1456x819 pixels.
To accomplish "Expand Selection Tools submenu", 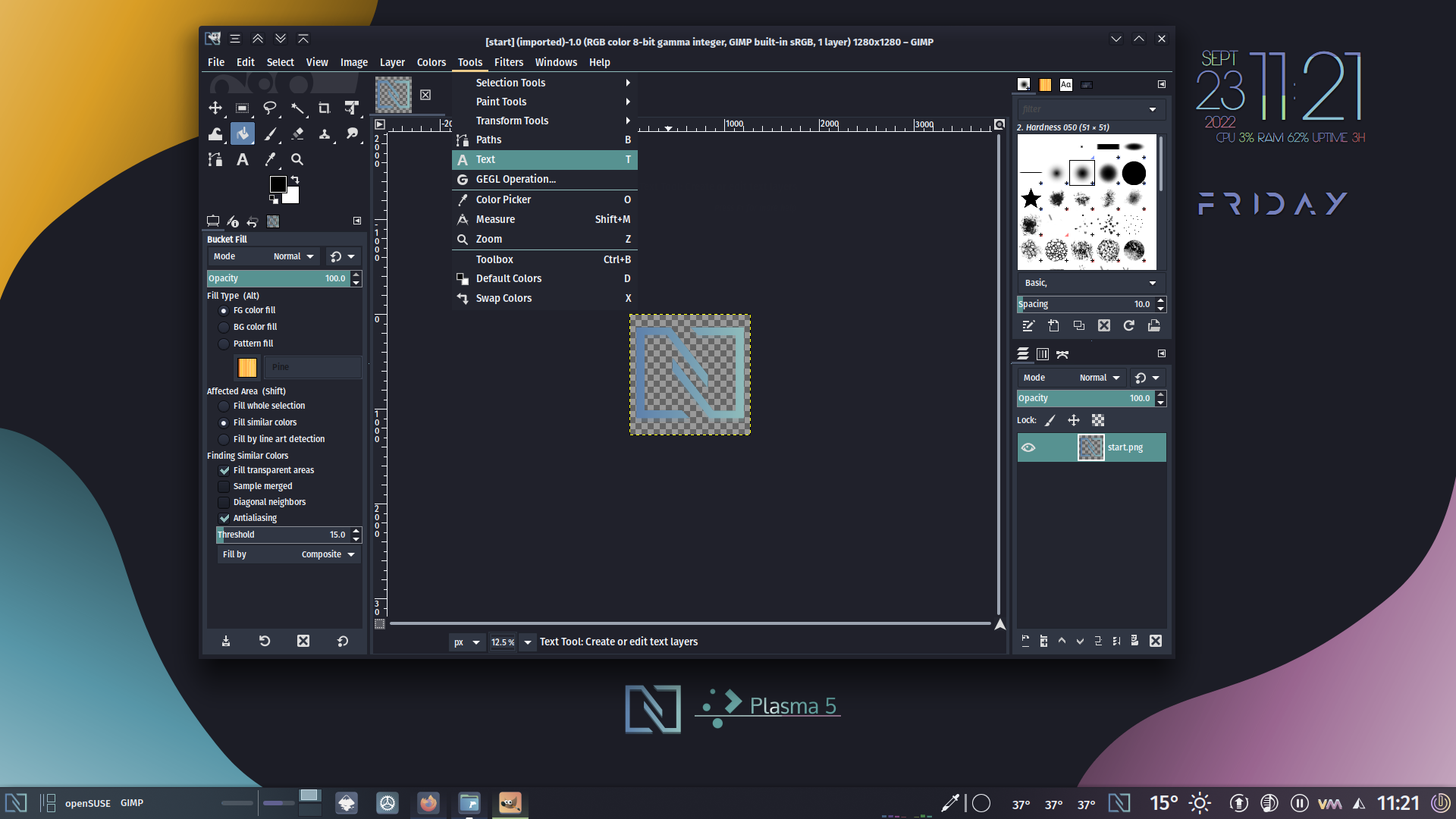I will click(x=544, y=83).
